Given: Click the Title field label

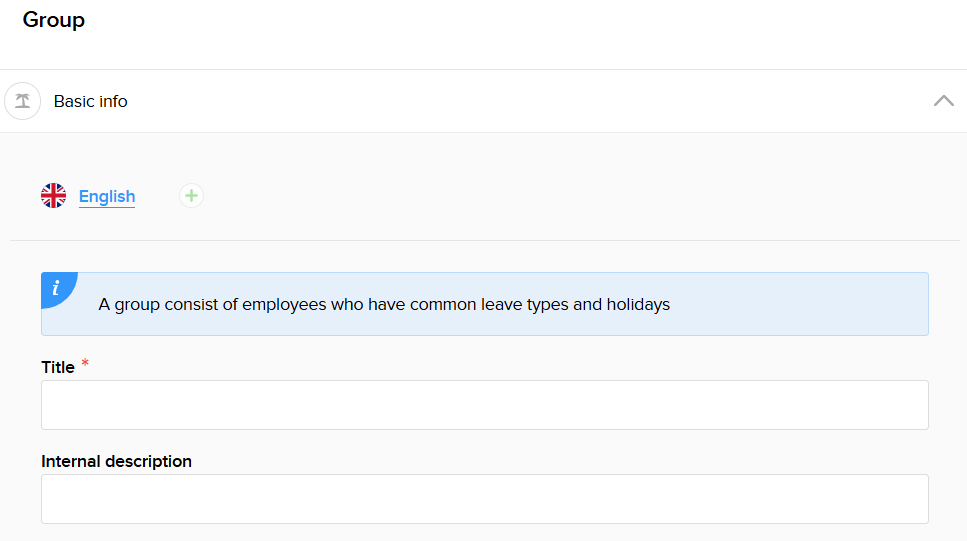Looking at the screenshot, I should 58,367.
